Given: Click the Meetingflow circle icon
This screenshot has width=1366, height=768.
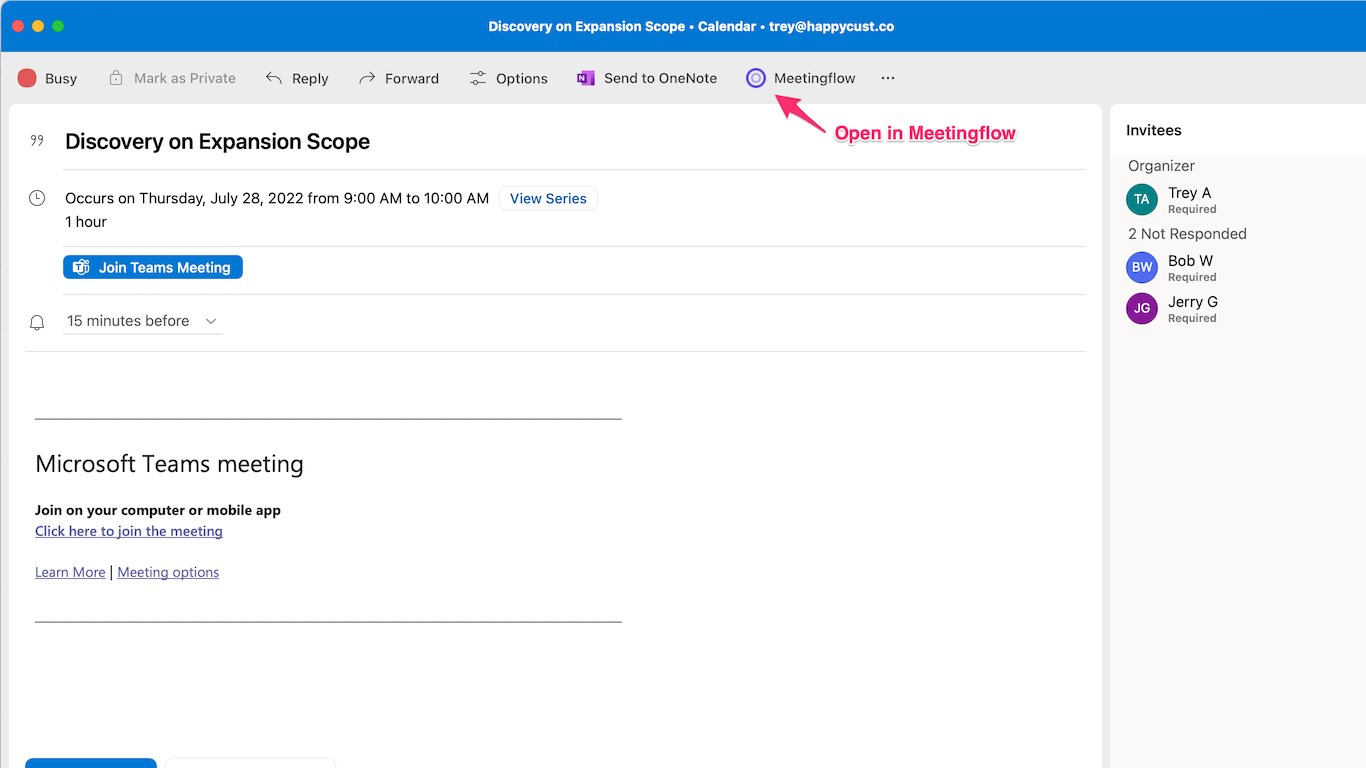Looking at the screenshot, I should tap(756, 78).
